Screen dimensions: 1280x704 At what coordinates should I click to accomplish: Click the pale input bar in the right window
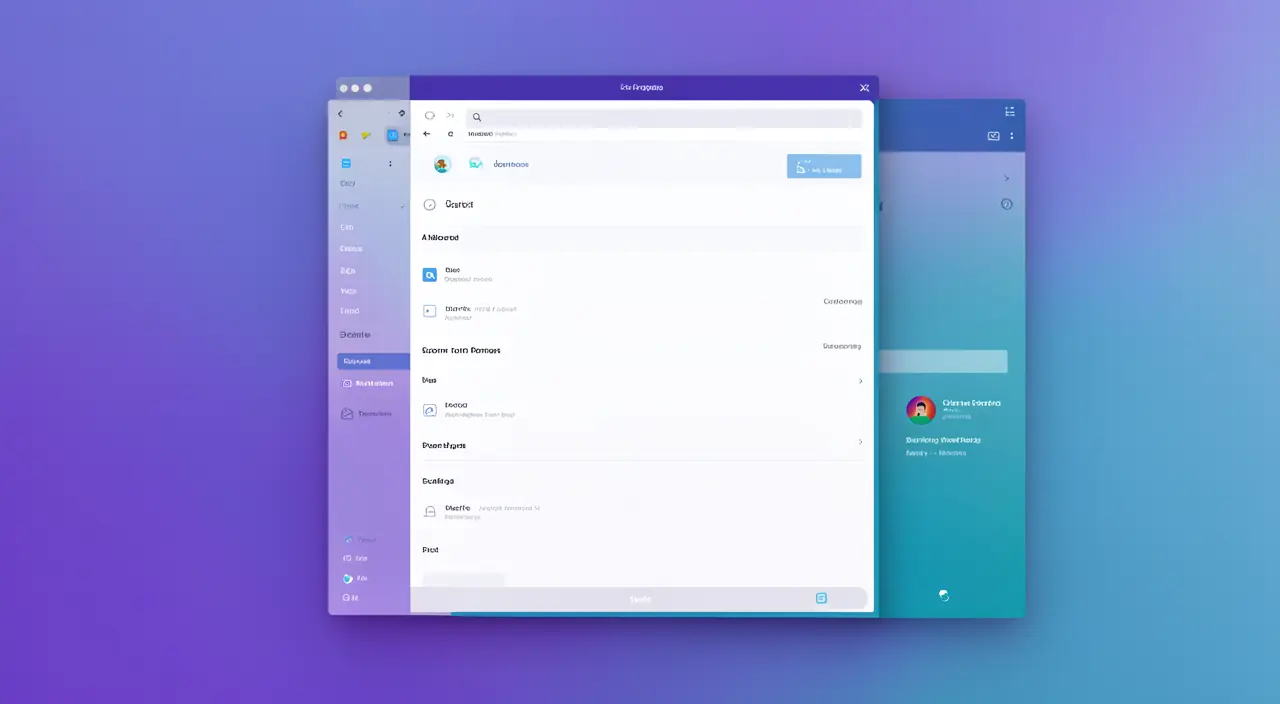[943, 361]
